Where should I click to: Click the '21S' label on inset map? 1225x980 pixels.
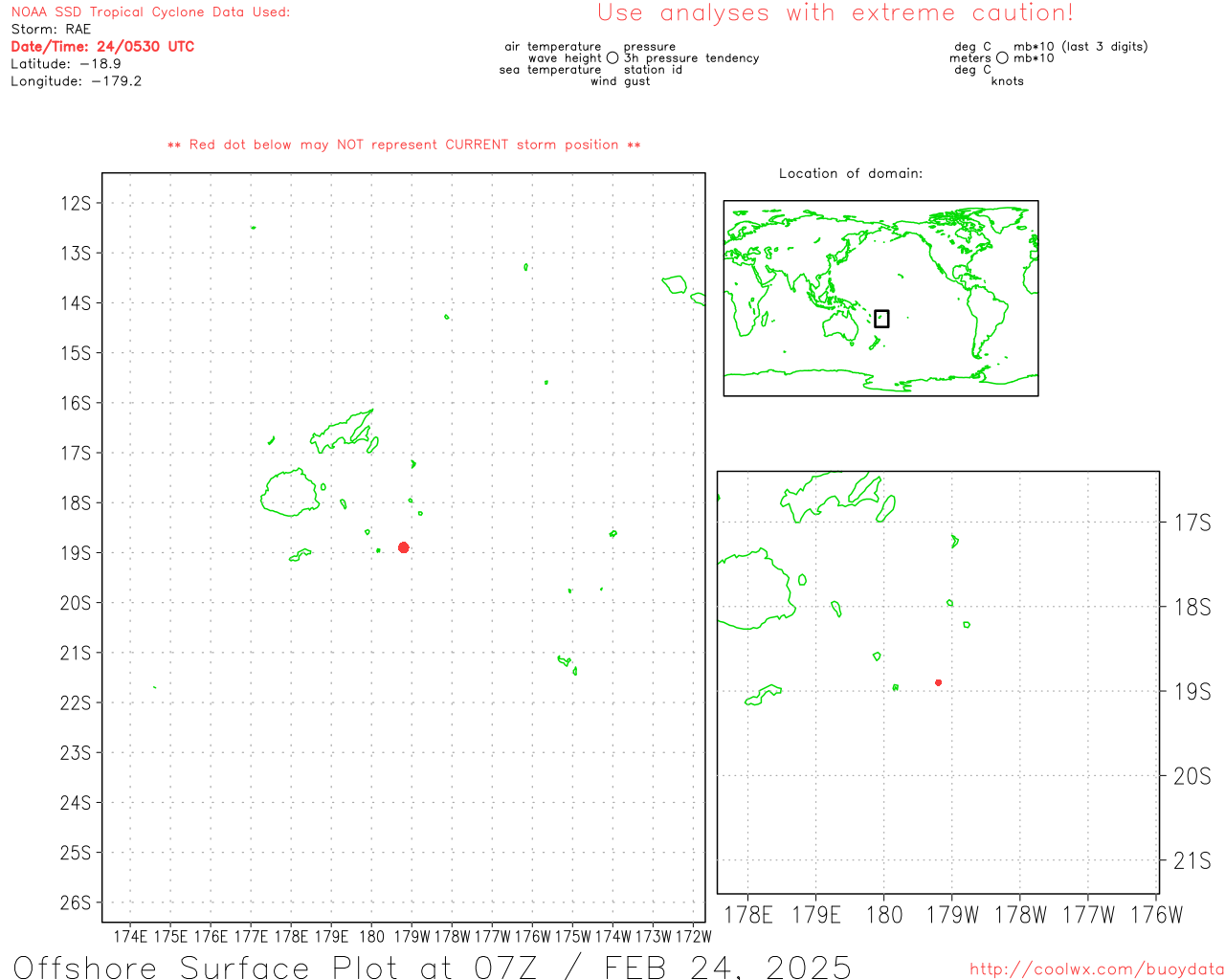pyautogui.click(x=1192, y=860)
